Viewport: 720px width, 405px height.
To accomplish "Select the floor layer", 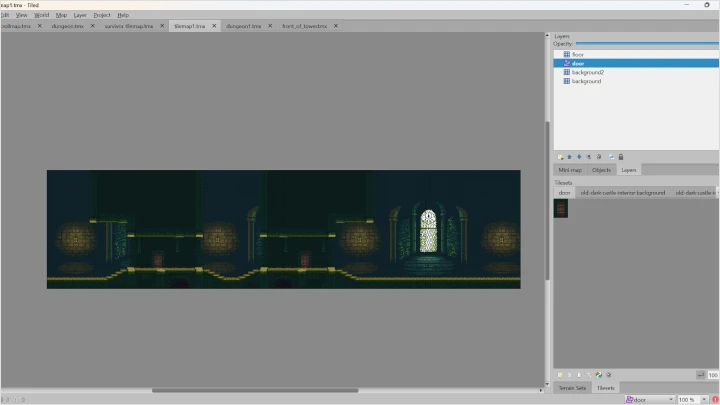I will coord(578,54).
